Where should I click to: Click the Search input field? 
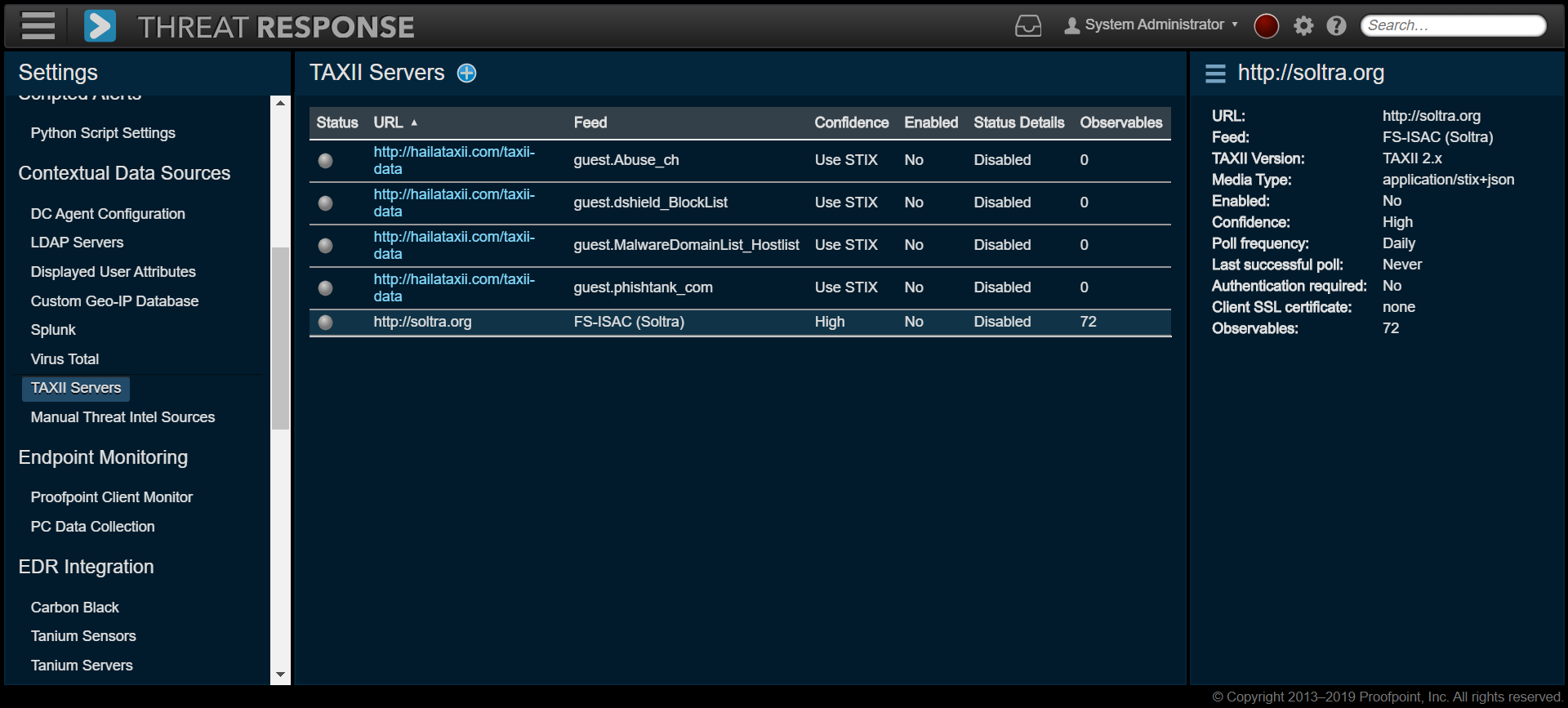1452,26
